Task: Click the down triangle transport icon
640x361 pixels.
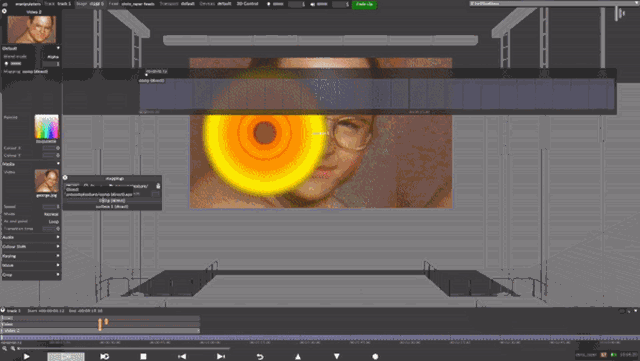Action: pyautogui.click(x=337, y=357)
